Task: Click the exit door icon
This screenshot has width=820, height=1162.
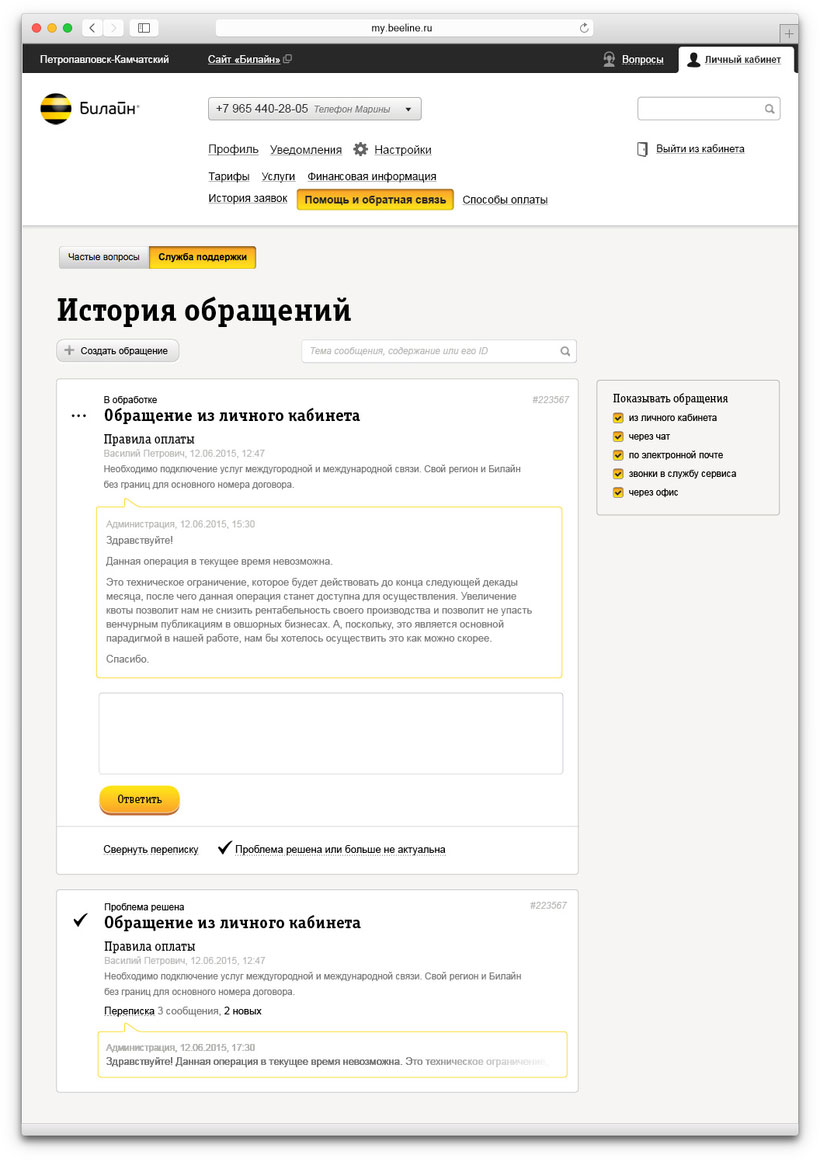Action: [x=642, y=149]
